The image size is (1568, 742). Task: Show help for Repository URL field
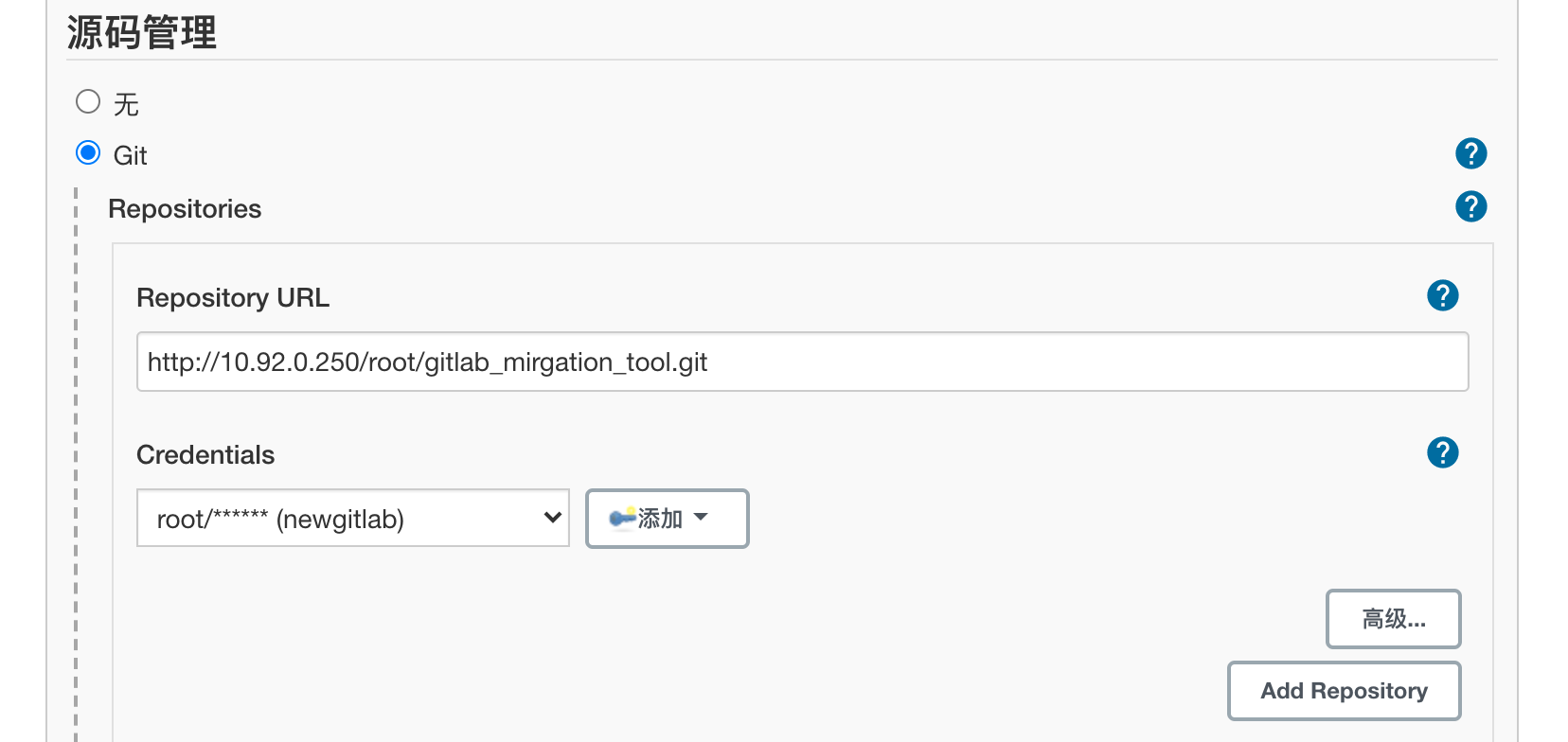[x=1442, y=295]
